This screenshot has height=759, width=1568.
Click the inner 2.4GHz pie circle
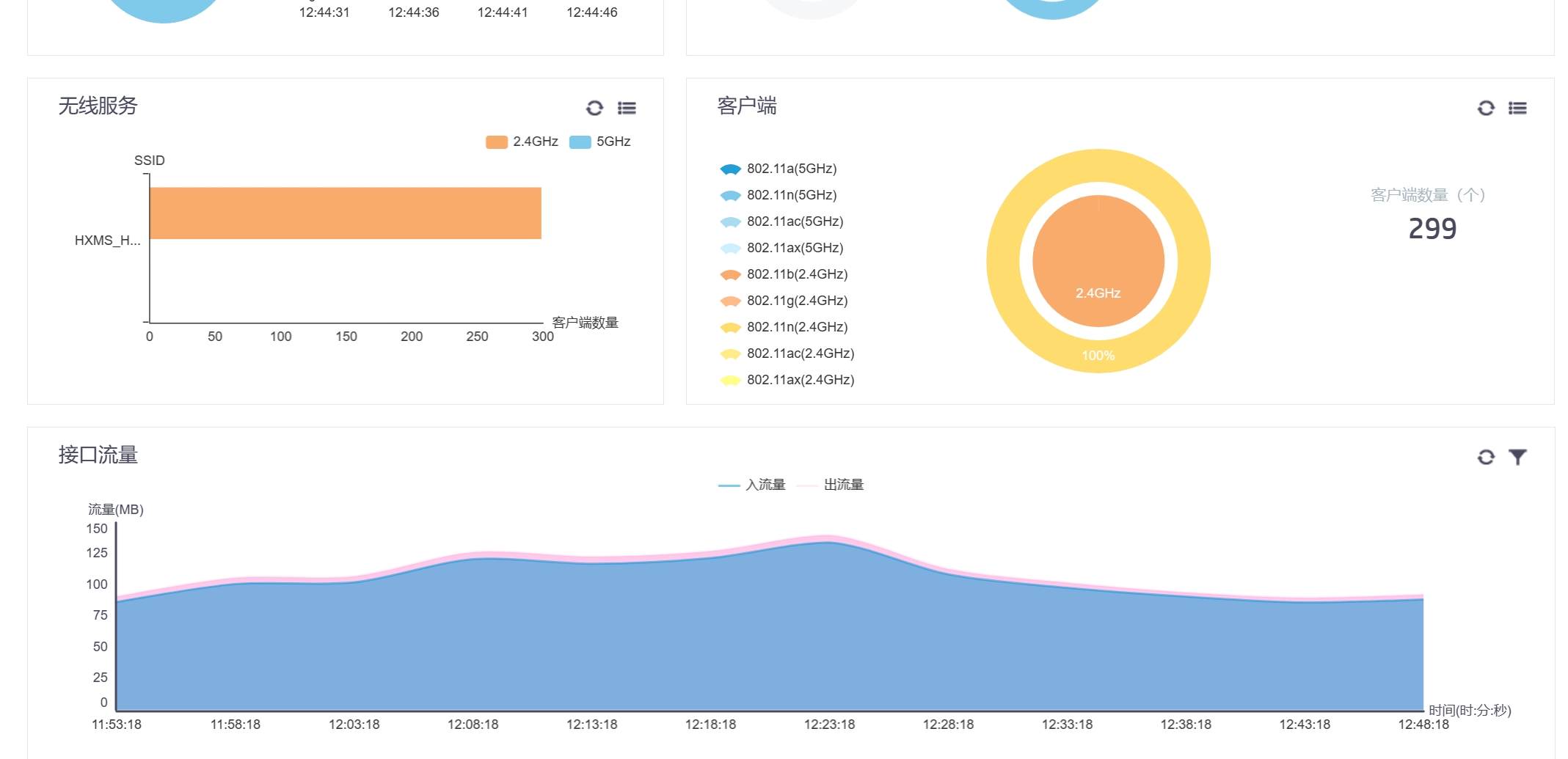pyautogui.click(x=1098, y=261)
